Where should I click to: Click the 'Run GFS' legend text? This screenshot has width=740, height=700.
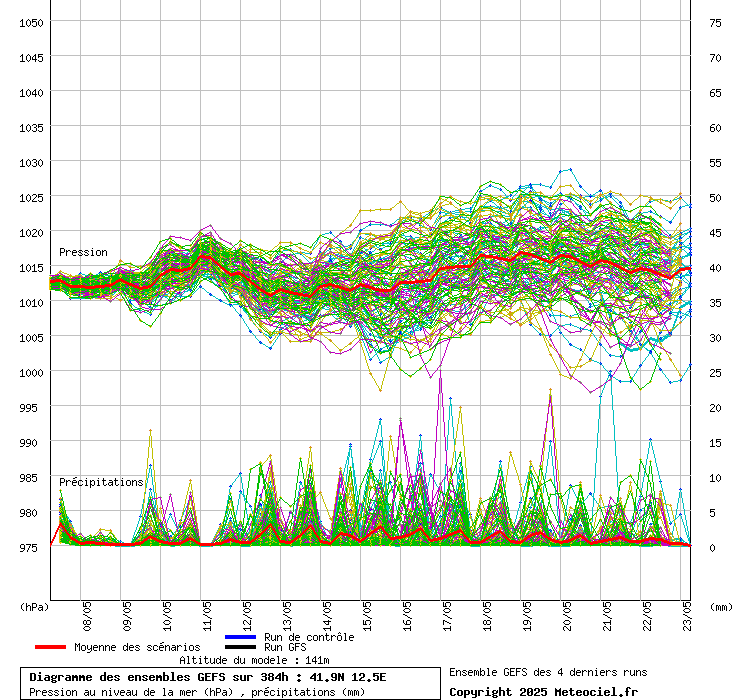pyautogui.click(x=285, y=648)
